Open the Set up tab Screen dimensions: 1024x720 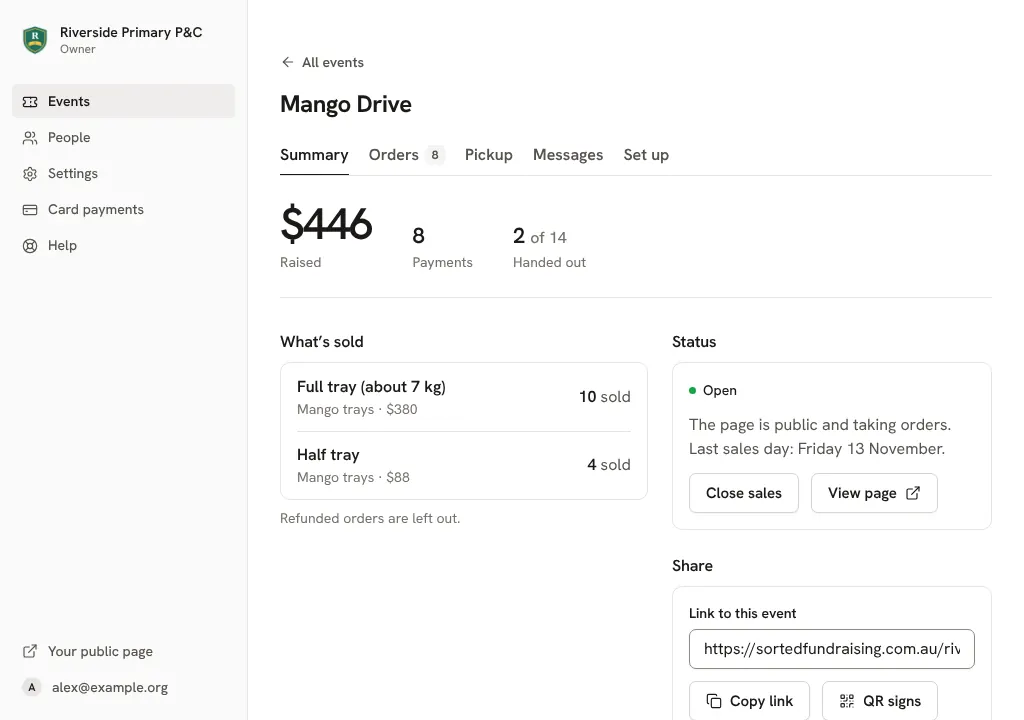pos(646,155)
